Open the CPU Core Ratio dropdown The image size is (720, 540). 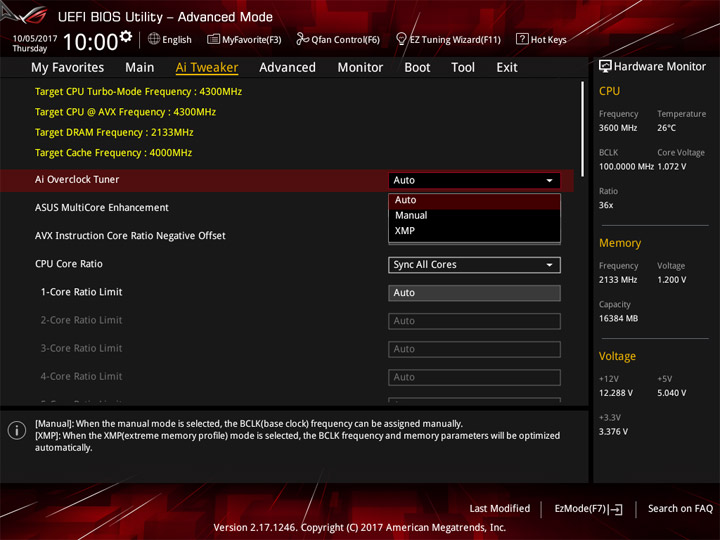coord(474,265)
